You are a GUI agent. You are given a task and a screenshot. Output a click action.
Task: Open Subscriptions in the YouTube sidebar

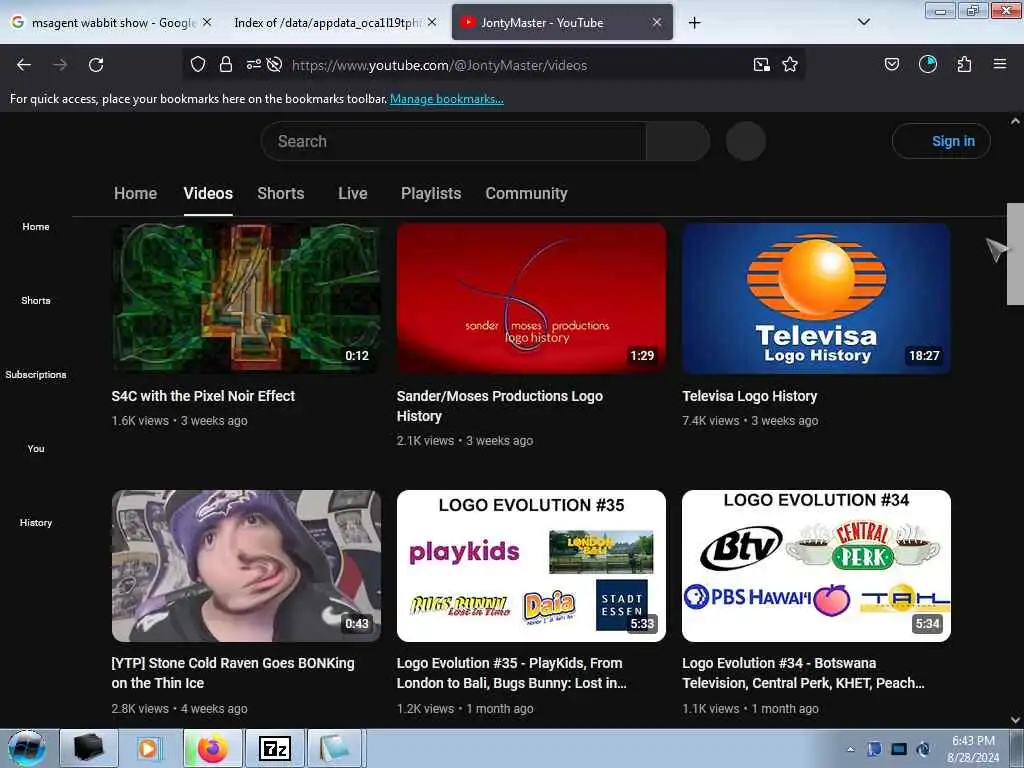(x=36, y=374)
